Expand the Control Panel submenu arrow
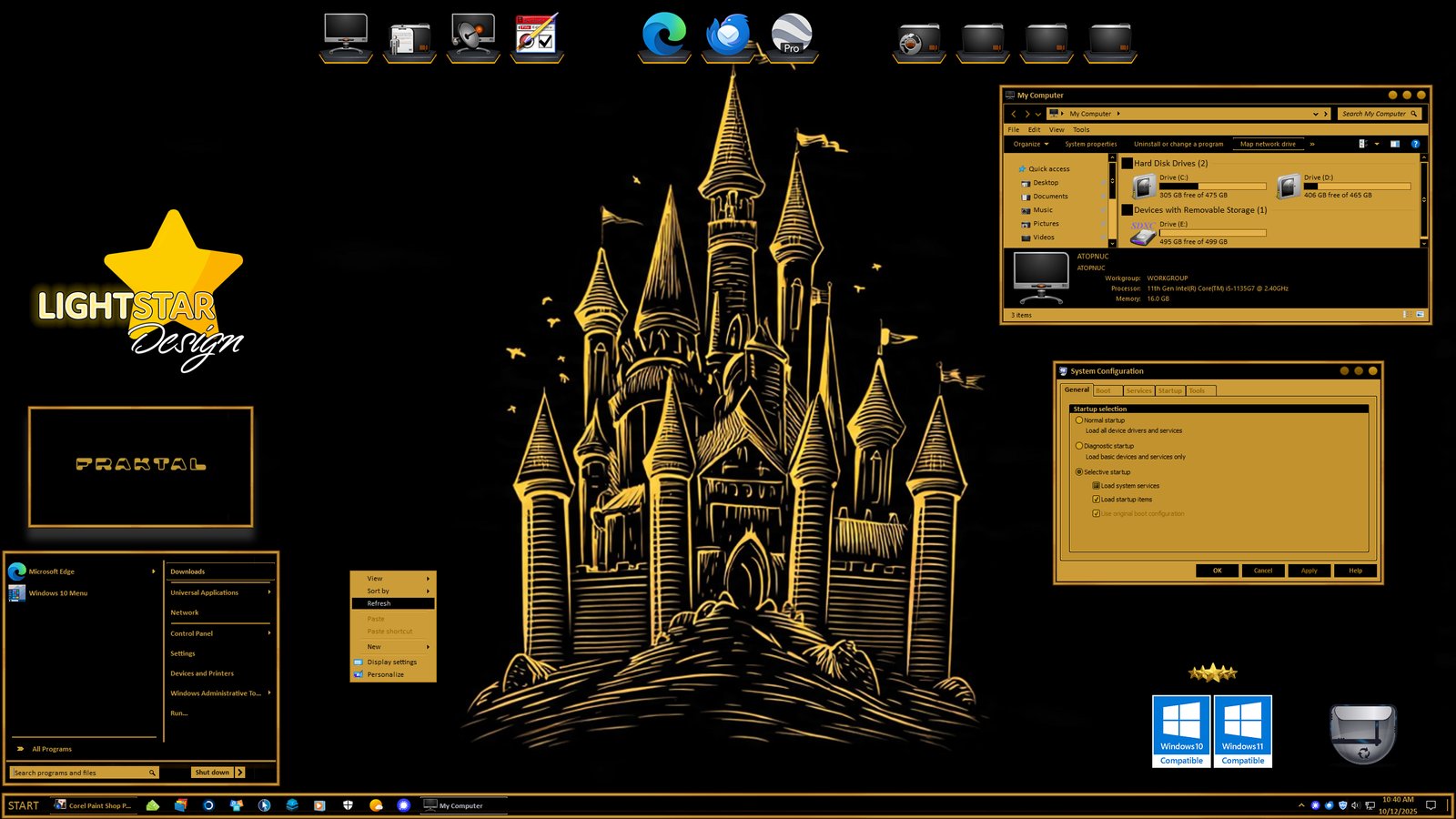 coord(269,632)
